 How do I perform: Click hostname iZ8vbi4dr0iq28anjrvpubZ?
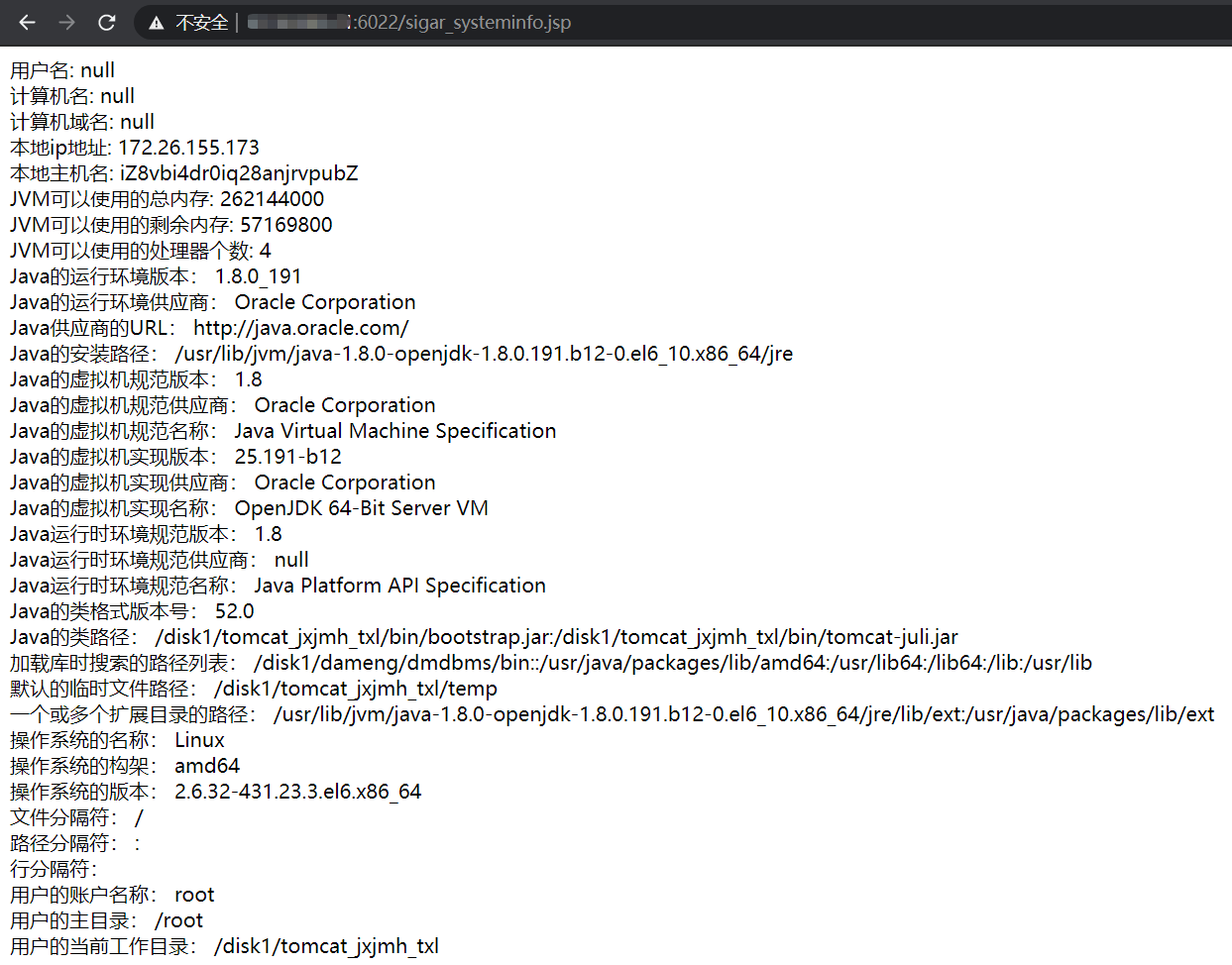pos(239,173)
